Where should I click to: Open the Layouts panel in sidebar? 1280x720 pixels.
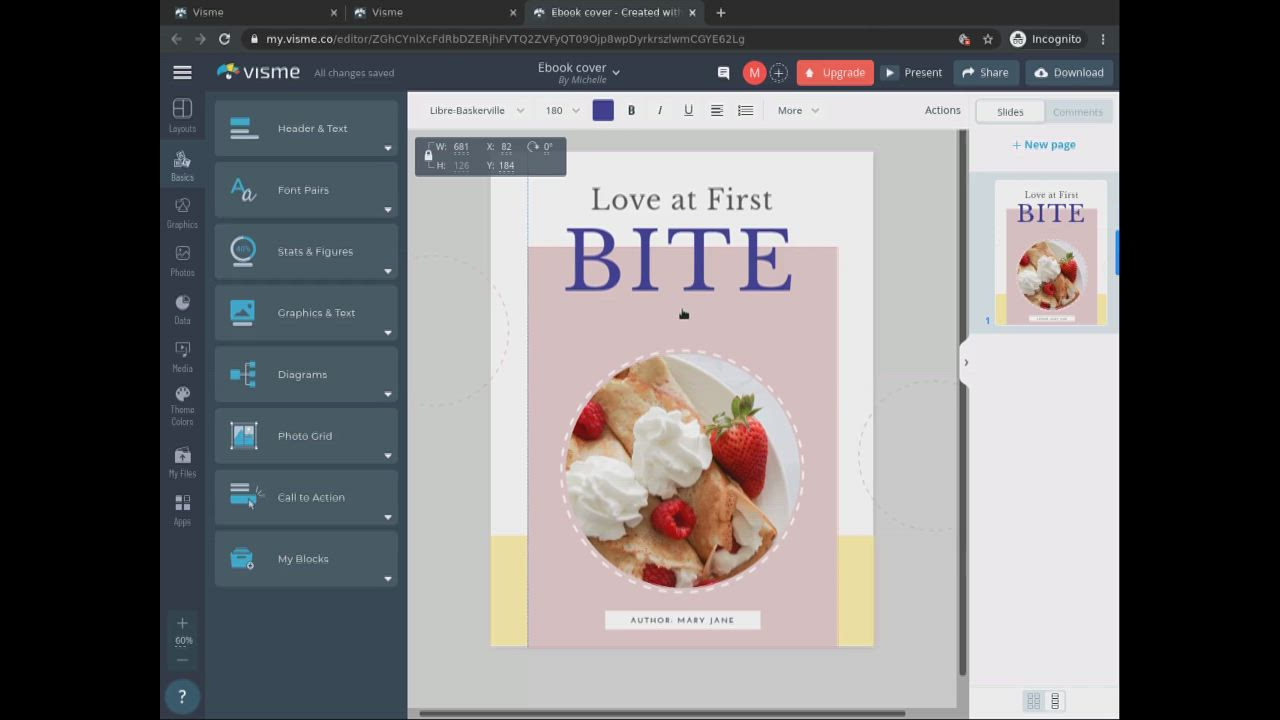(x=182, y=115)
